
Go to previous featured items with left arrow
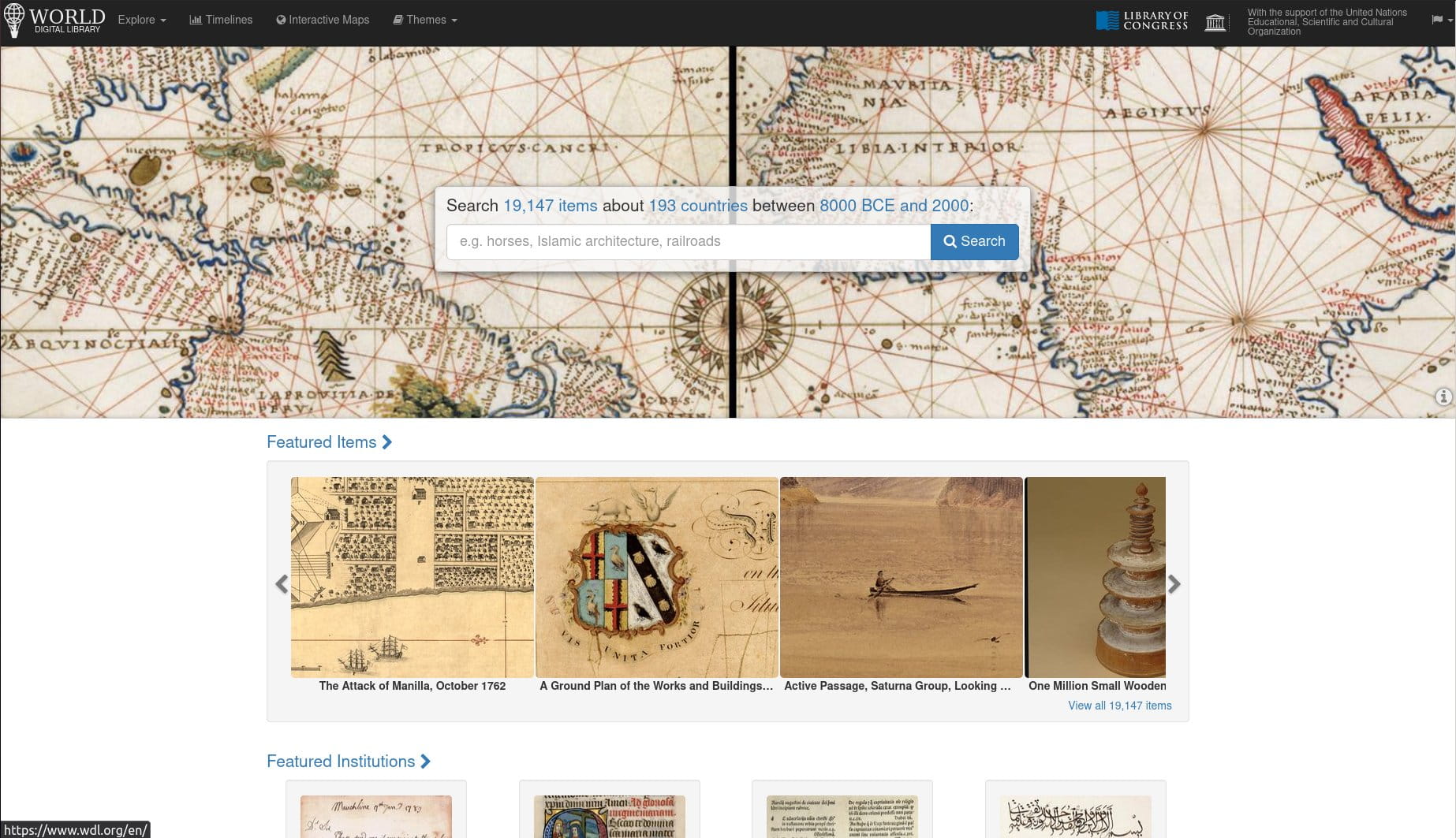(282, 584)
